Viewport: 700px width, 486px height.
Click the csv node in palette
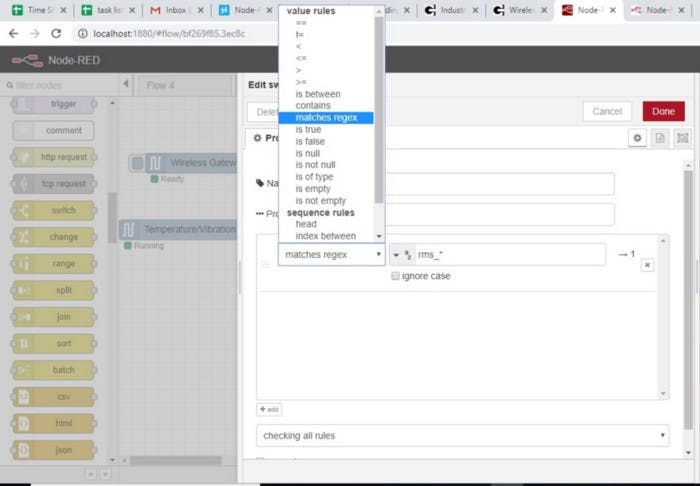click(x=55, y=397)
